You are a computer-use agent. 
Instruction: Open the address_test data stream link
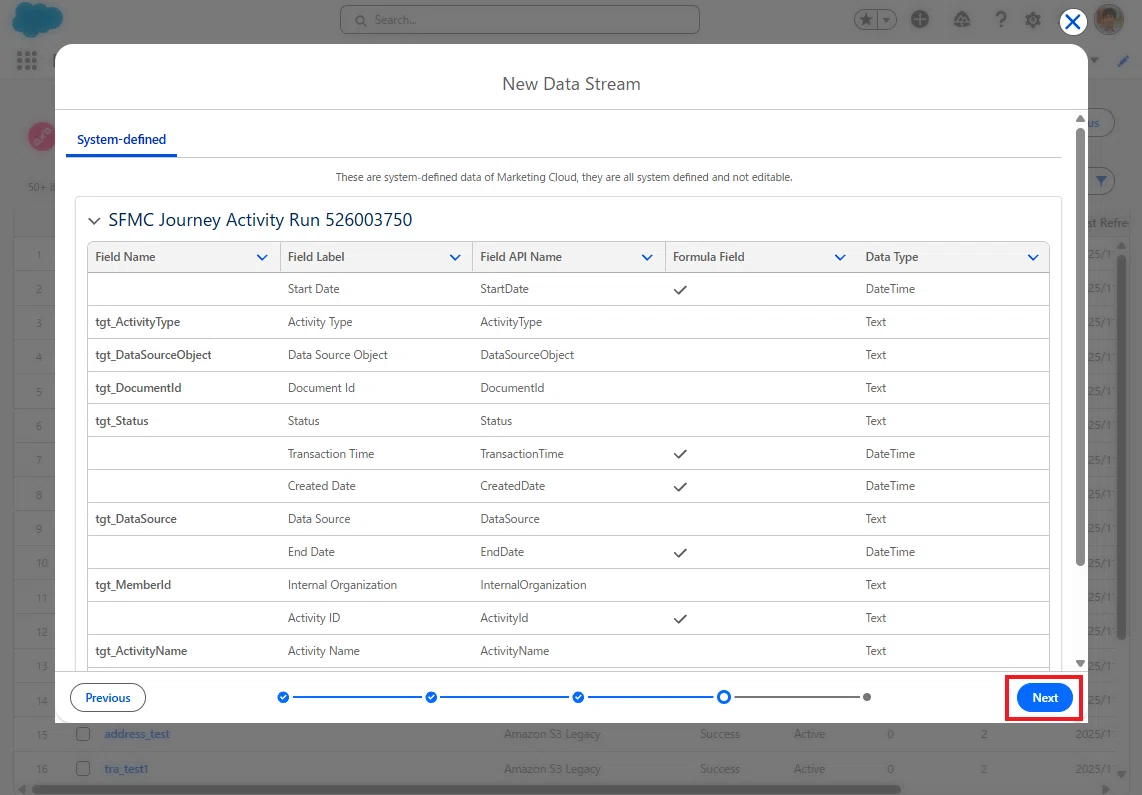pyautogui.click(x=137, y=734)
